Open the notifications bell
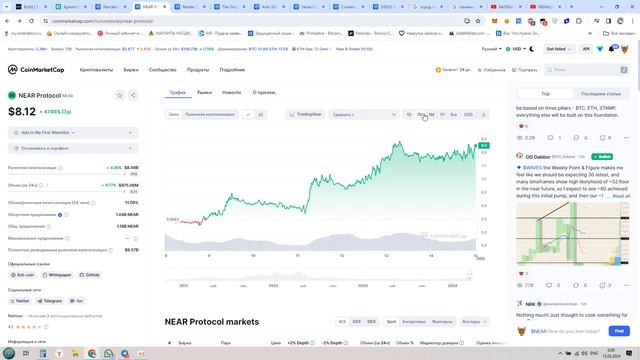640x360 pixels. pyautogui.click(x=612, y=49)
